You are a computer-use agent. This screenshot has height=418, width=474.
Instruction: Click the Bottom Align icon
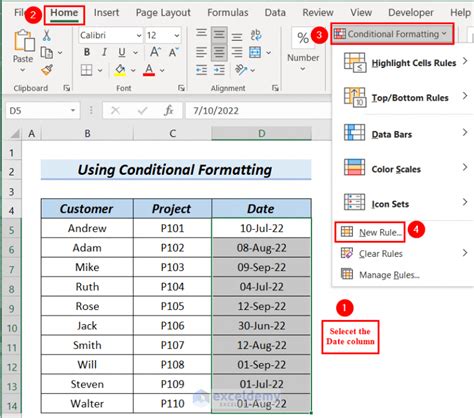coord(237,36)
